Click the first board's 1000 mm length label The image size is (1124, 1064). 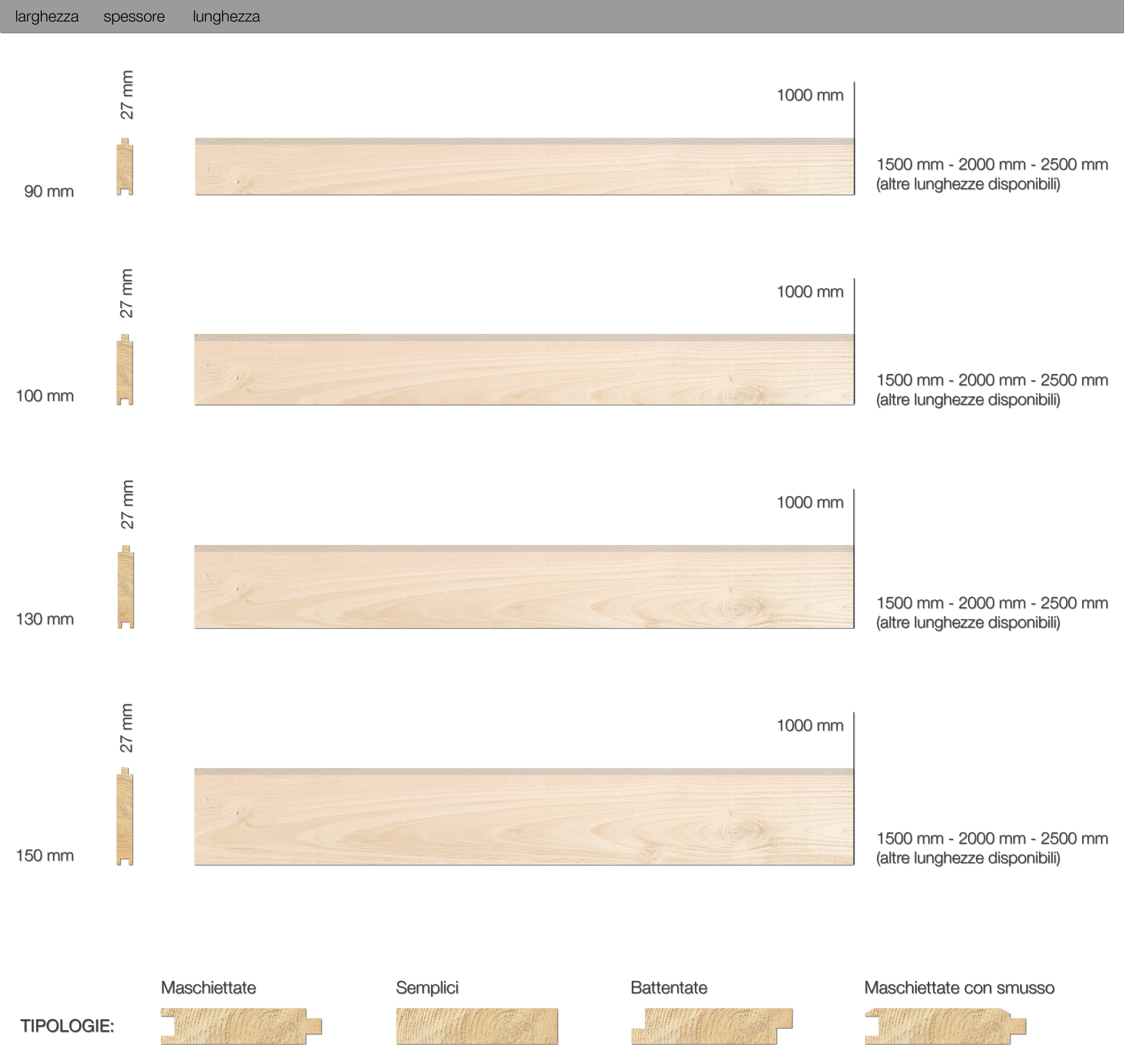(810, 95)
